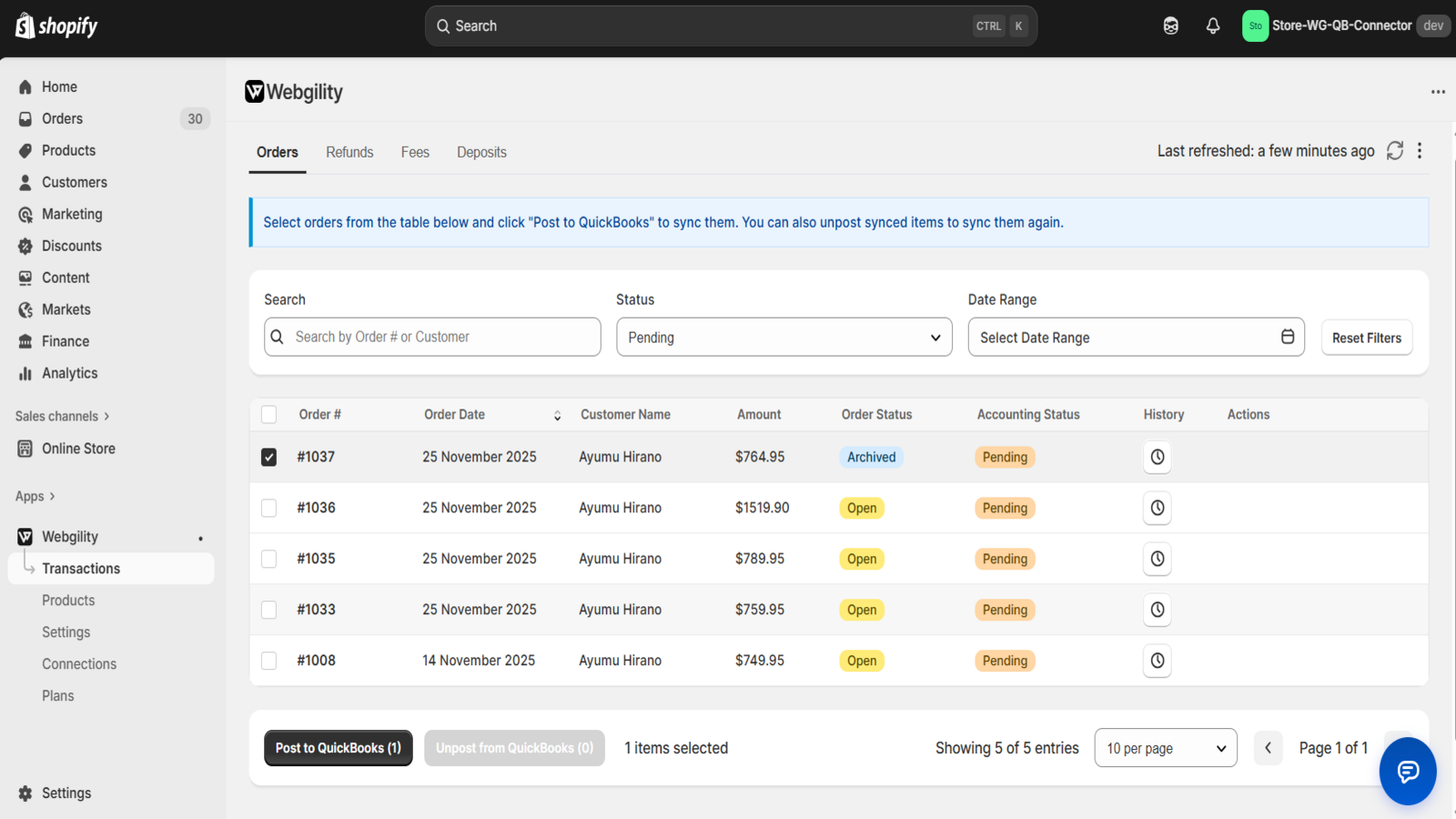Open the notifications bell
1456x819 pixels.
coord(1212,26)
